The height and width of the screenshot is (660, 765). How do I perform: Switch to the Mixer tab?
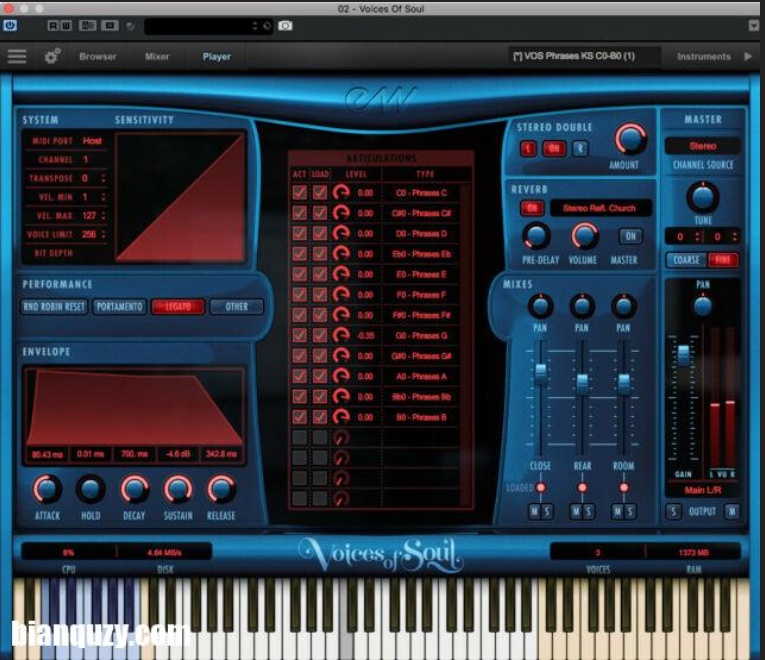[x=157, y=57]
